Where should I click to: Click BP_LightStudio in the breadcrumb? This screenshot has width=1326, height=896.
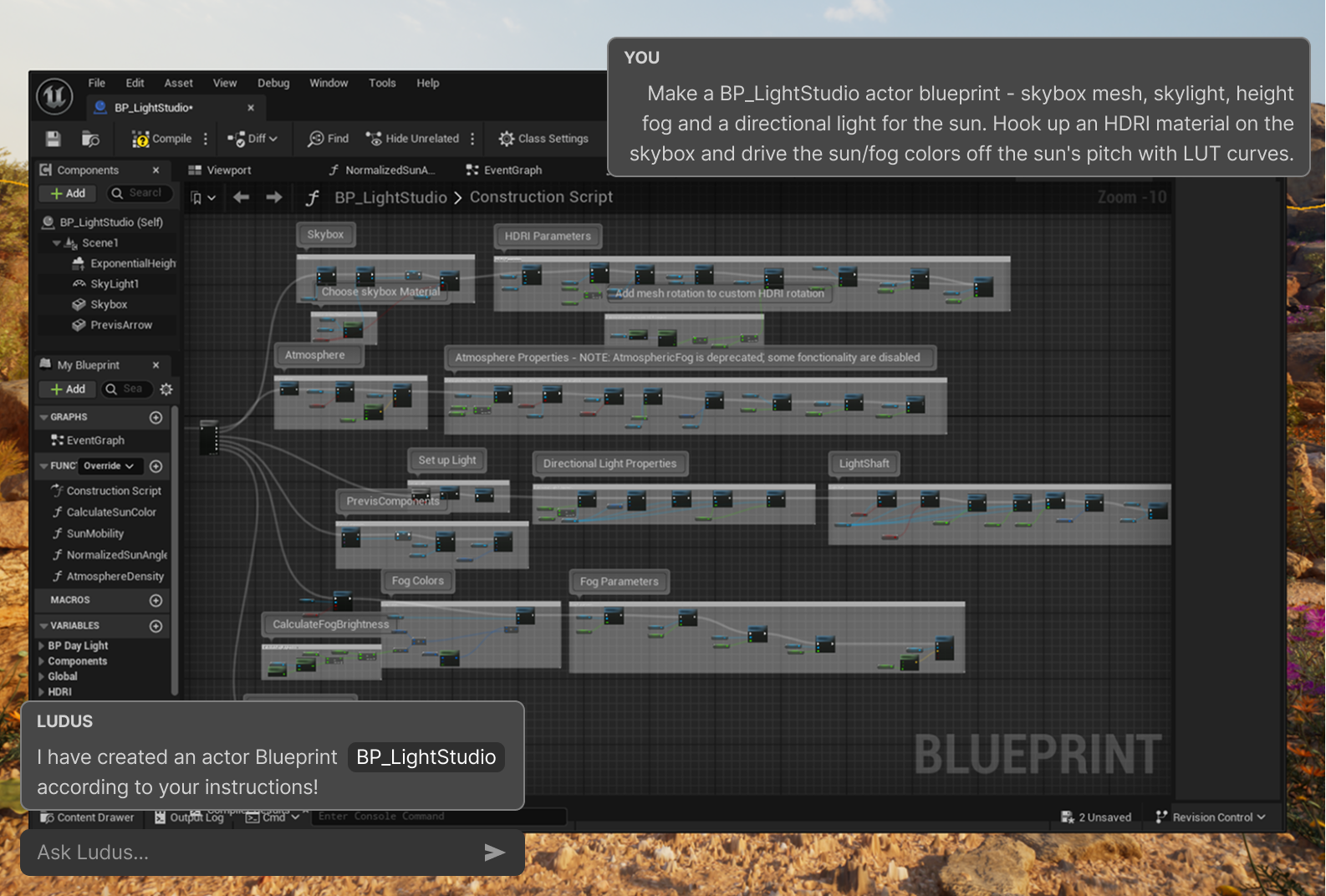click(390, 197)
